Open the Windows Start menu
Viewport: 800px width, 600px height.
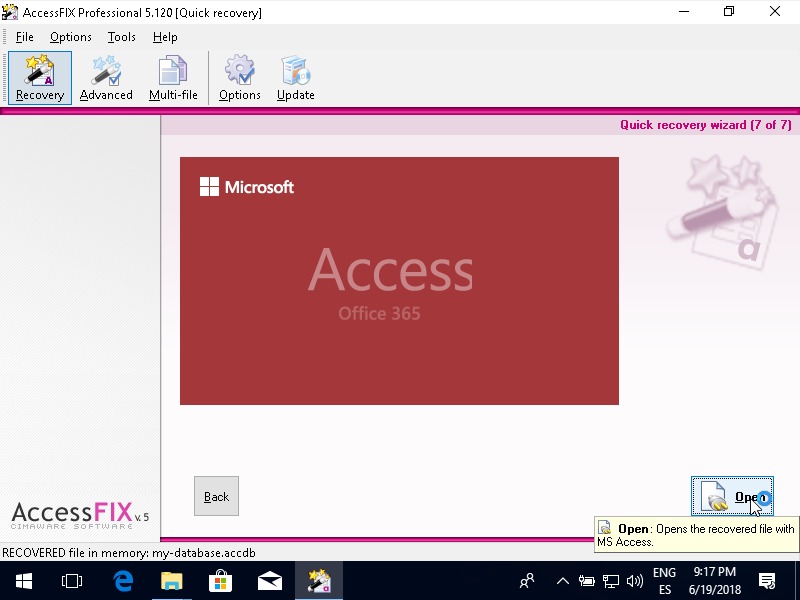pyautogui.click(x=23, y=580)
